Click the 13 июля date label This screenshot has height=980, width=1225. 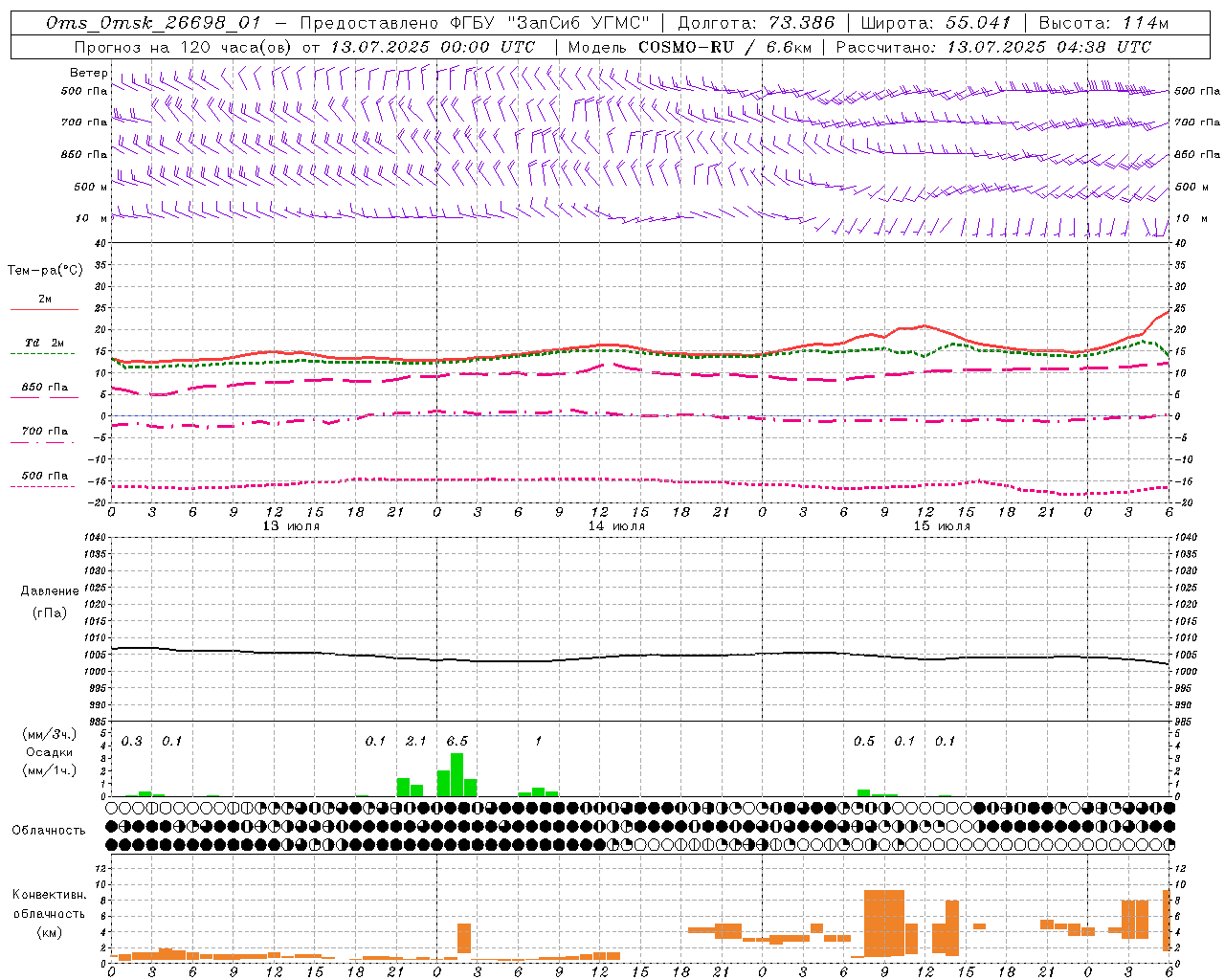291,526
